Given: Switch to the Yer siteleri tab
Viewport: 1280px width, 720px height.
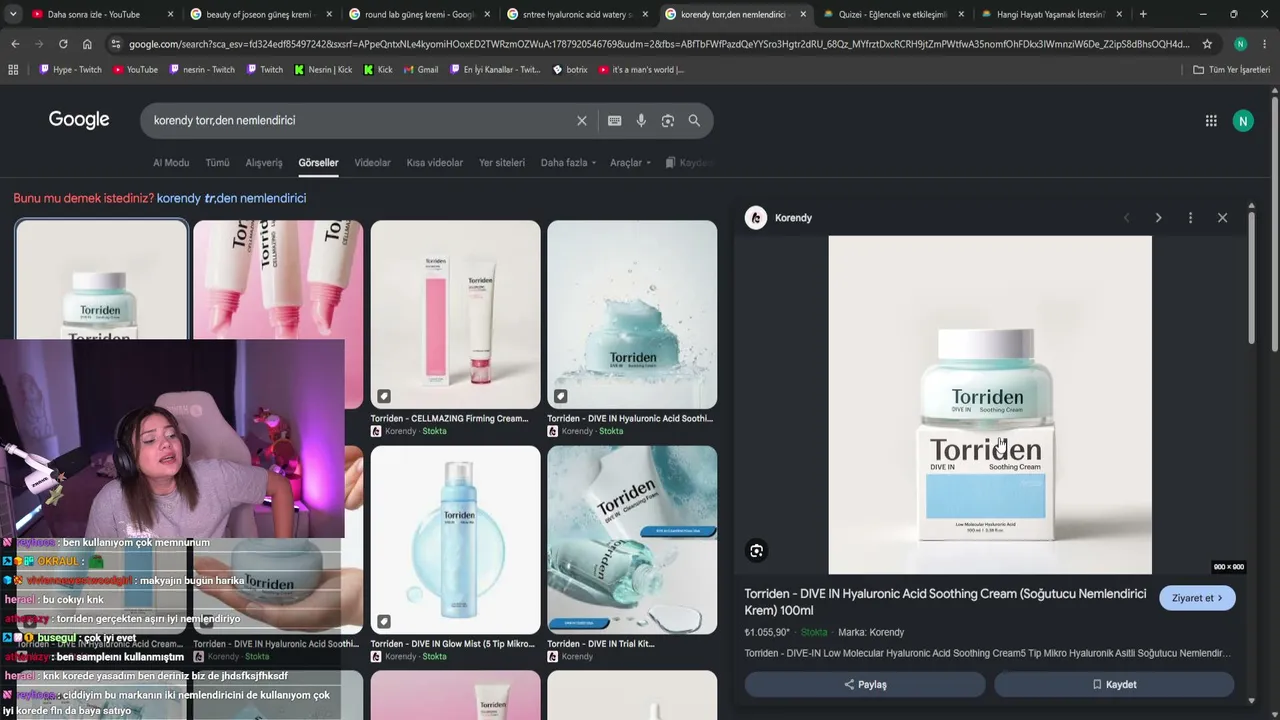Looking at the screenshot, I should pos(502,163).
